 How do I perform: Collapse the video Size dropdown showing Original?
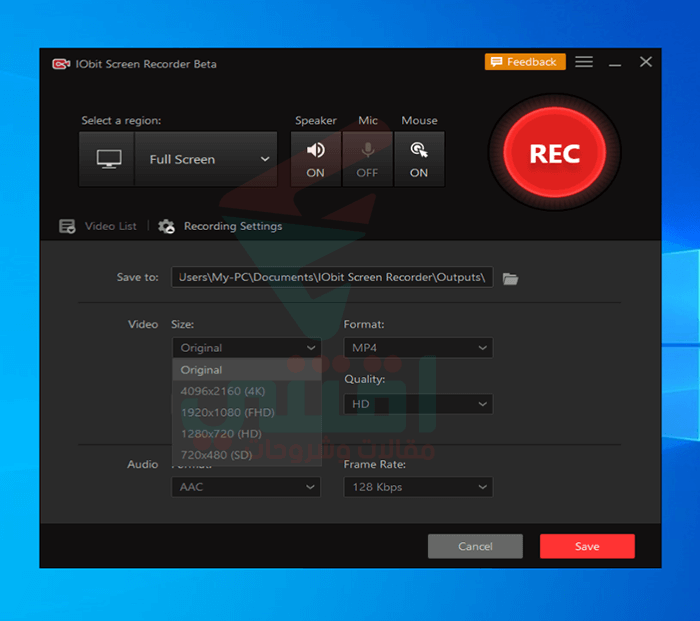(x=246, y=348)
